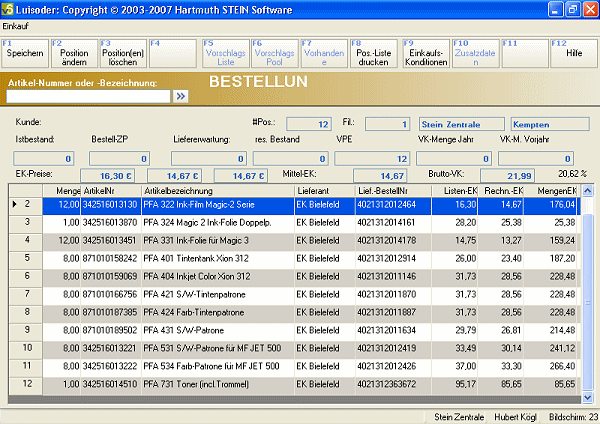The image size is (600, 424).
Task: Click the search arrow button next to article field
Action: click(x=182, y=97)
